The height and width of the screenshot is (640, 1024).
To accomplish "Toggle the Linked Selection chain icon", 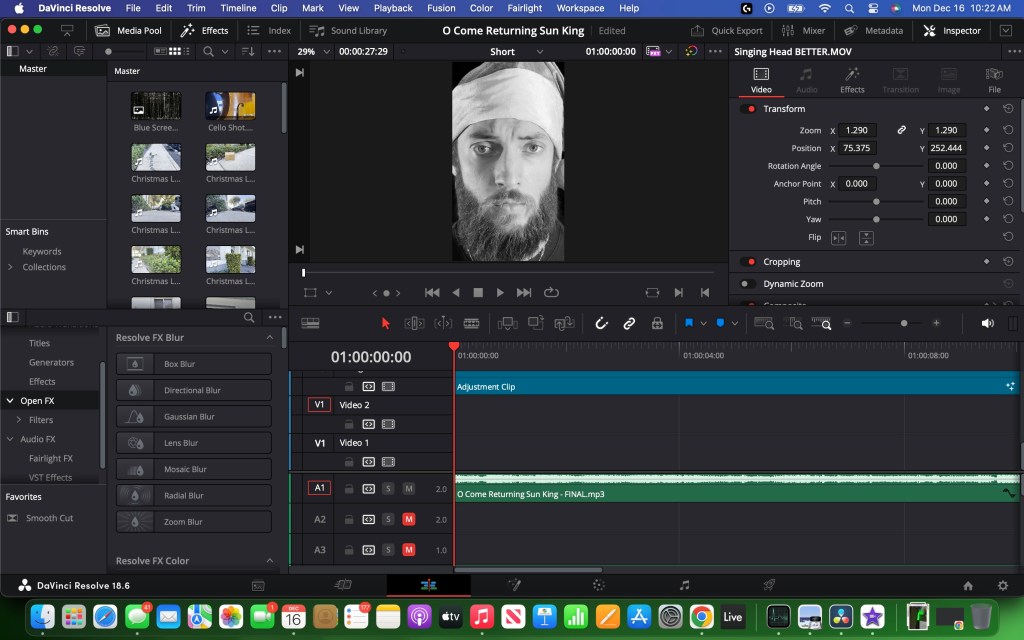I will click(x=629, y=323).
